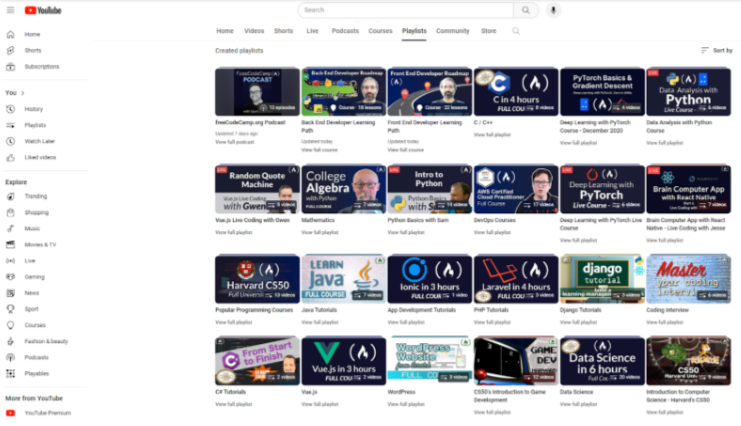Click Vue.js Live Coding with Gwen title
This screenshot has width=741, height=426.
[252, 220]
